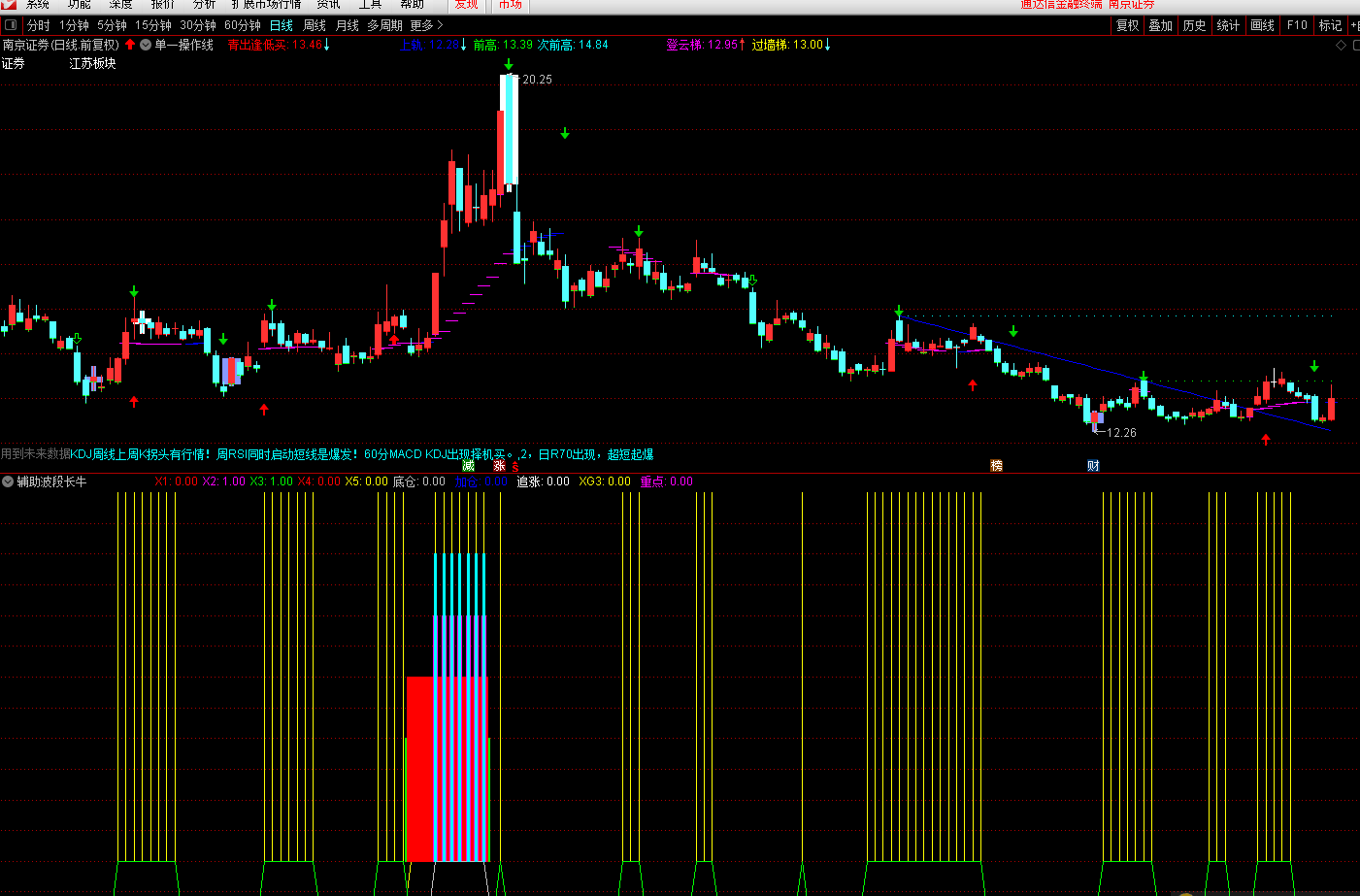Click the 追涨: 0.00 indicator value
The height and width of the screenshot is (896, 1360).
(544, 481)
